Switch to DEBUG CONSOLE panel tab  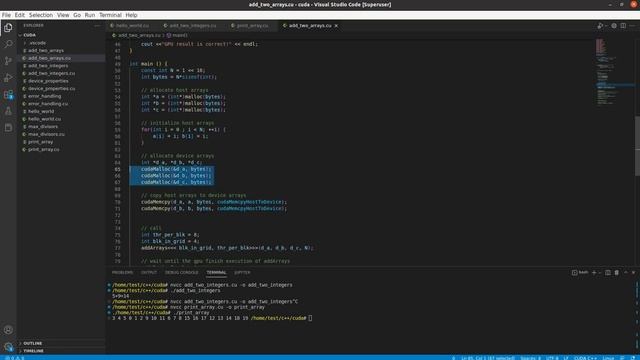pyautogui.click(x=181, y=273)
